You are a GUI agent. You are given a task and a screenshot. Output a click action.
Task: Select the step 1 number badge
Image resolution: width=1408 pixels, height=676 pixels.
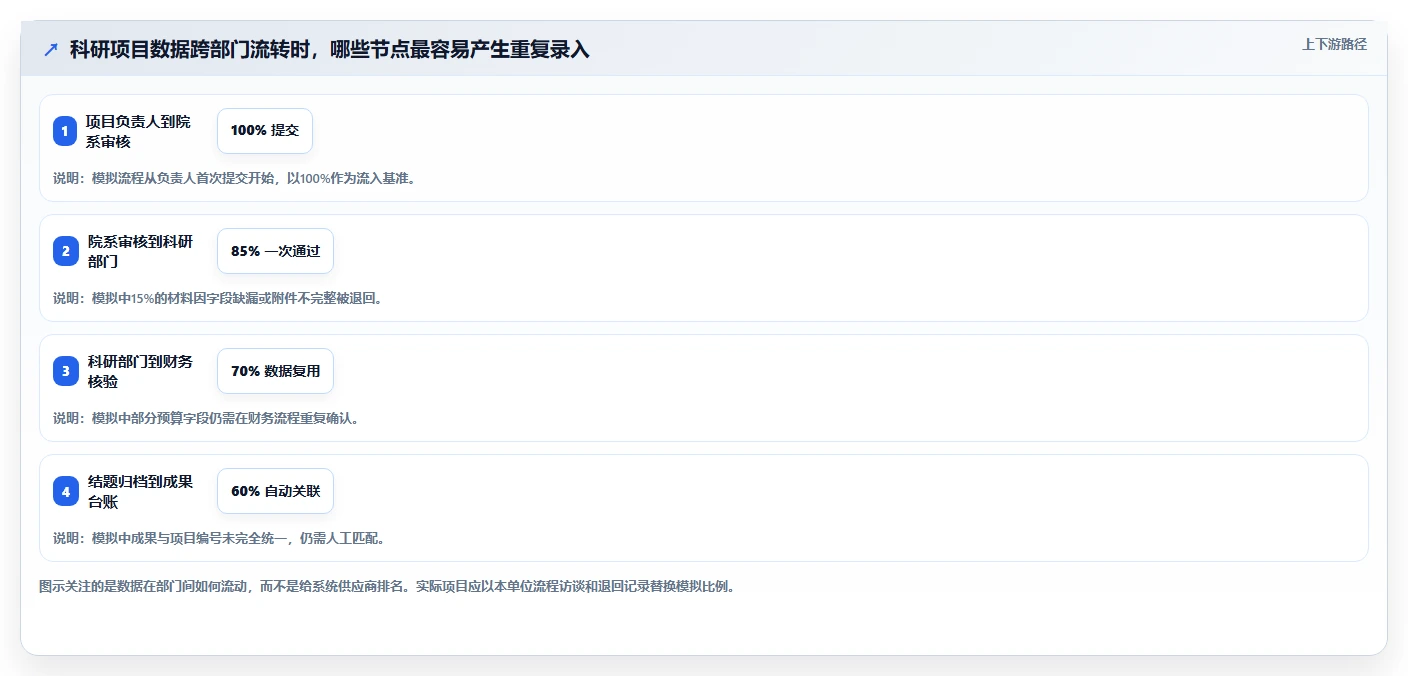tap(65, 131)
